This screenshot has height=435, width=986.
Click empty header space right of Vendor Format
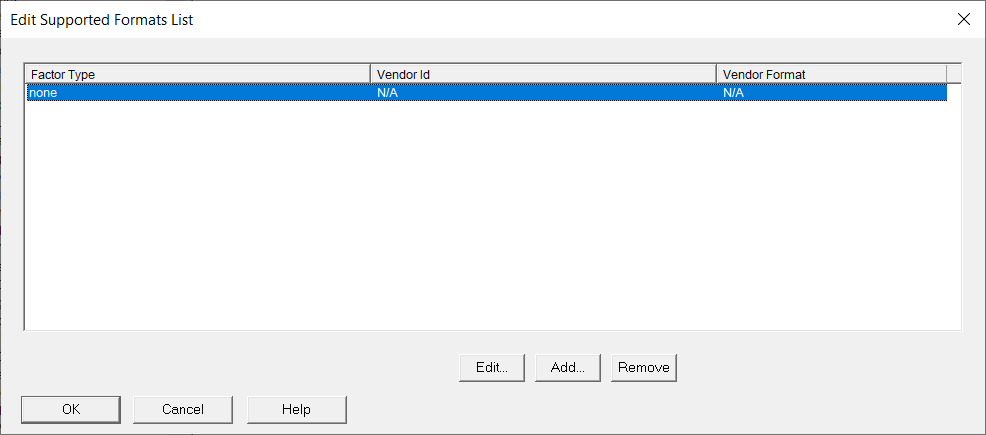click(x=954, y=74)
